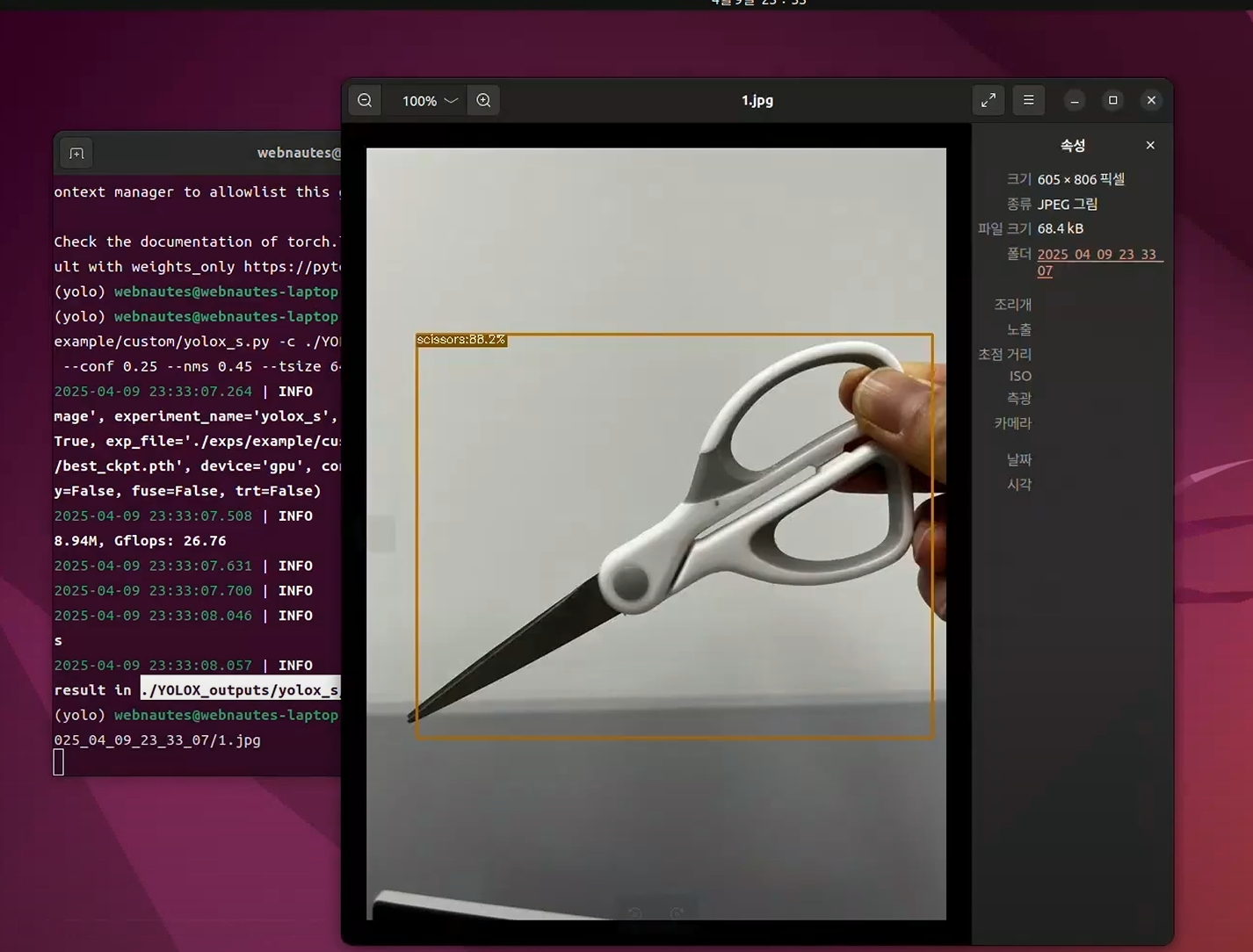
Task: Click the 초점 거리 property label
Action: [x=1005, y=354]
